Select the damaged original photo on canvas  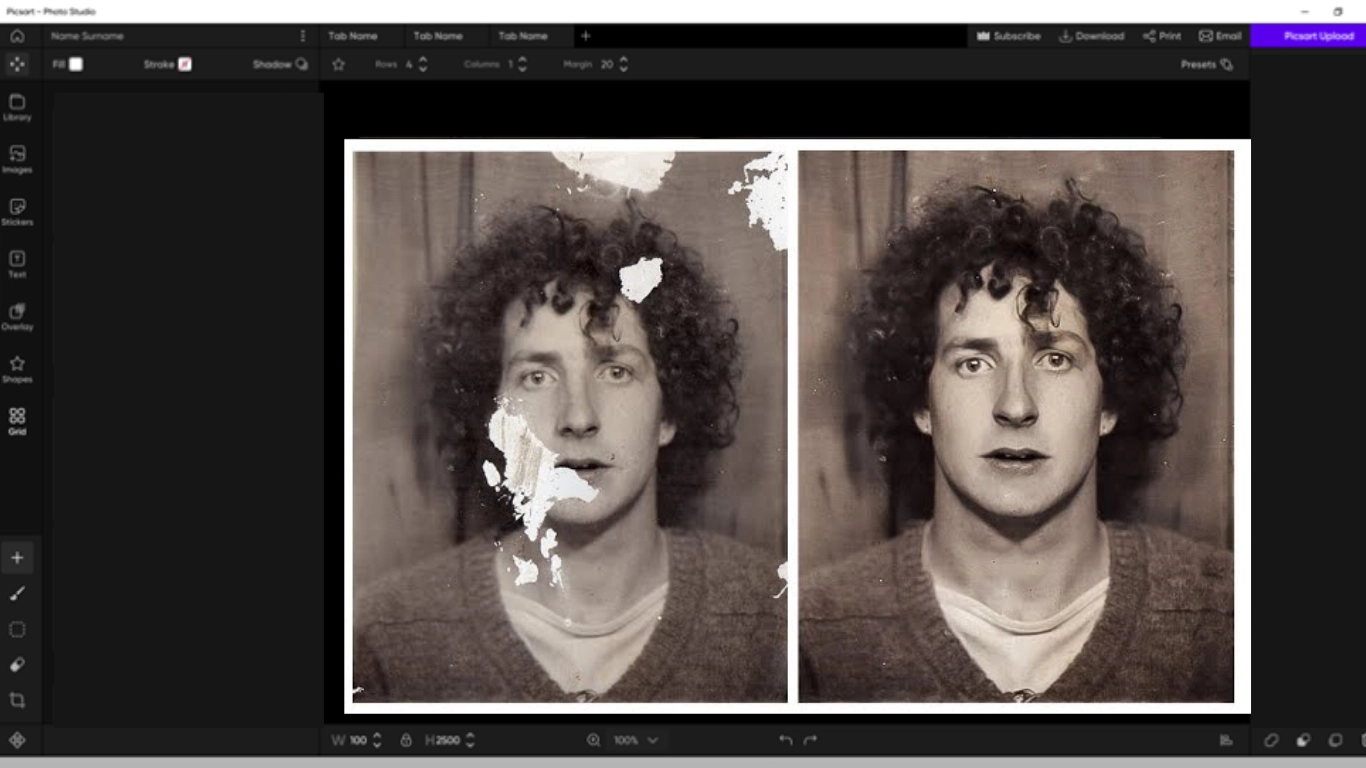(x=570, y=426)
